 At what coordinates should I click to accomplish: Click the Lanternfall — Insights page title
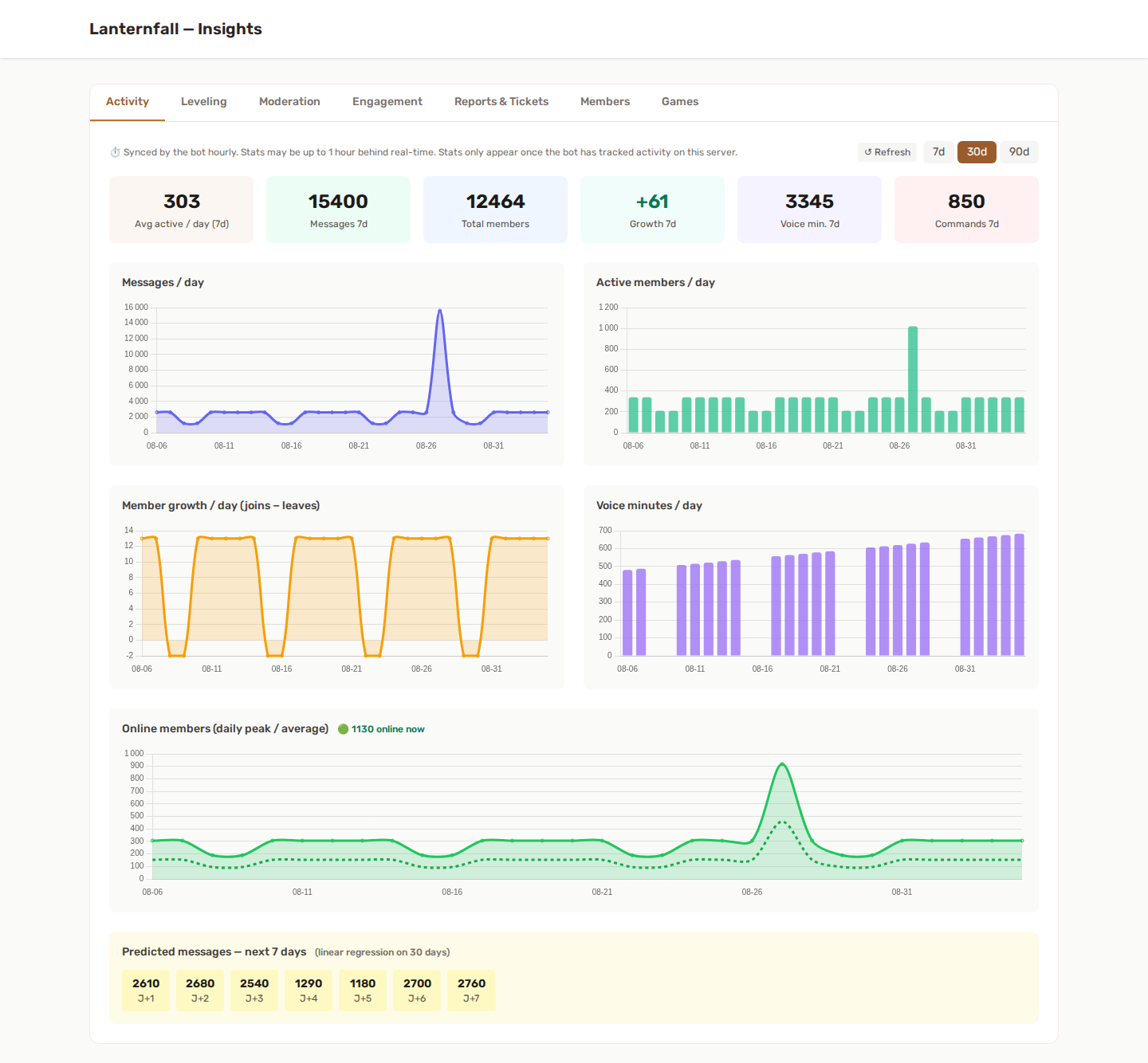(175, 29)
